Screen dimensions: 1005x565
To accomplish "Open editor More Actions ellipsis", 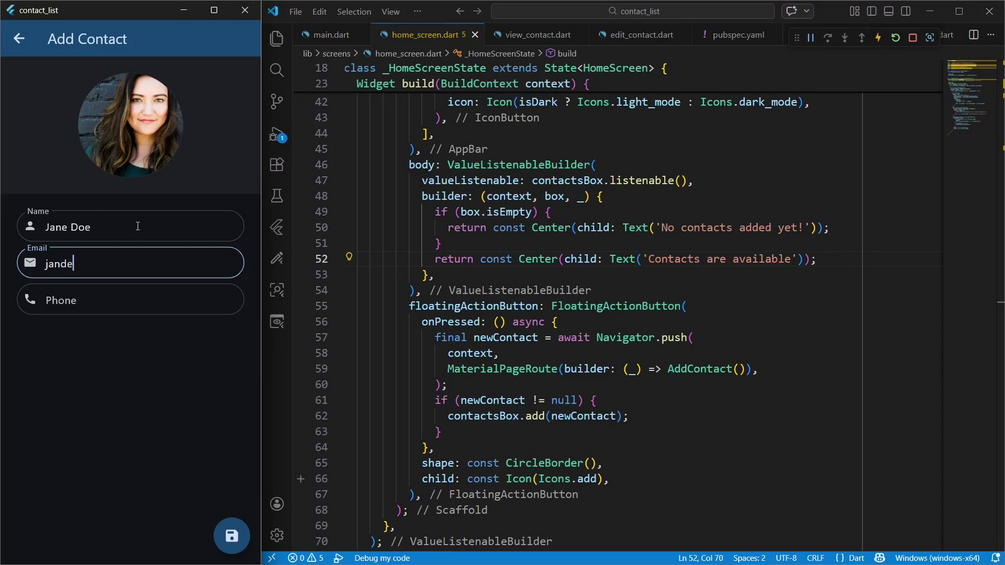I will point(991,35).
